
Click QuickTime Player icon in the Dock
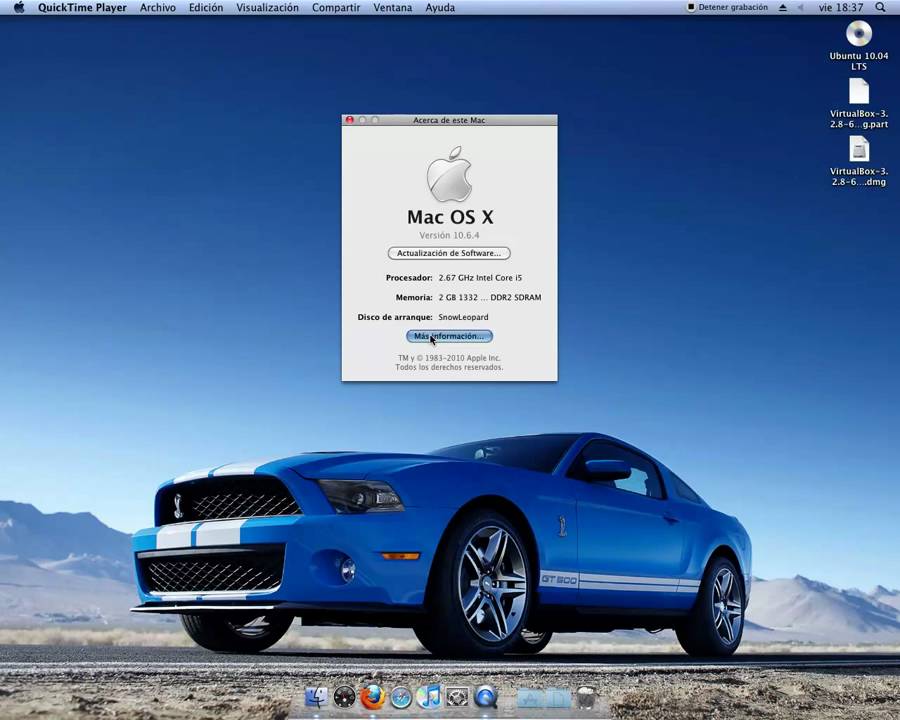pyautogui.click(x=486, y=698)
